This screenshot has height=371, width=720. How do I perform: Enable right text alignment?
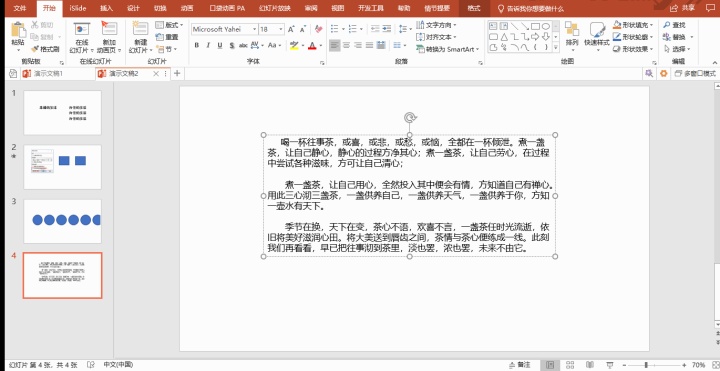point(357,45)
